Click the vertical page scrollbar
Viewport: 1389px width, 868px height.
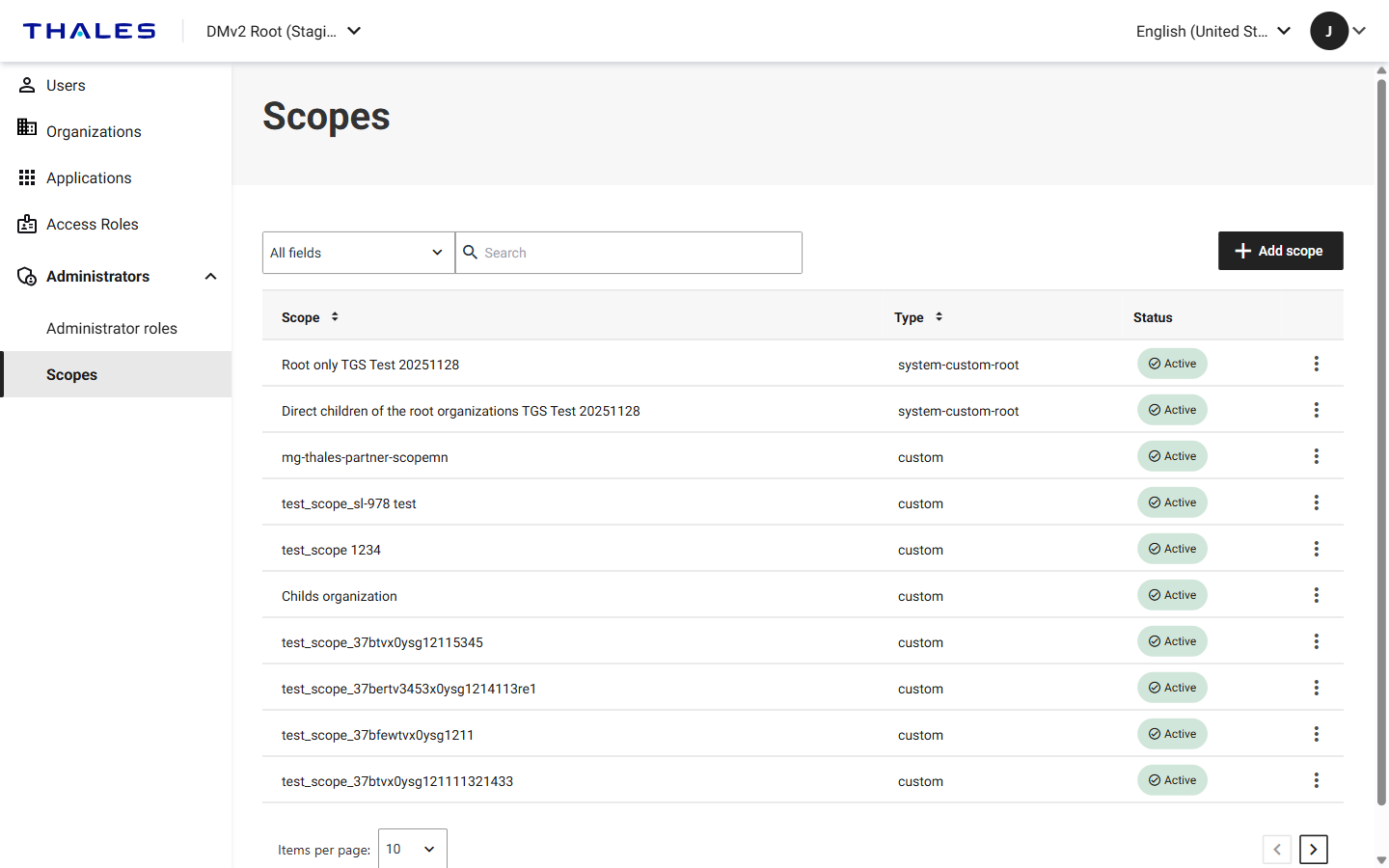(1381, 442)
